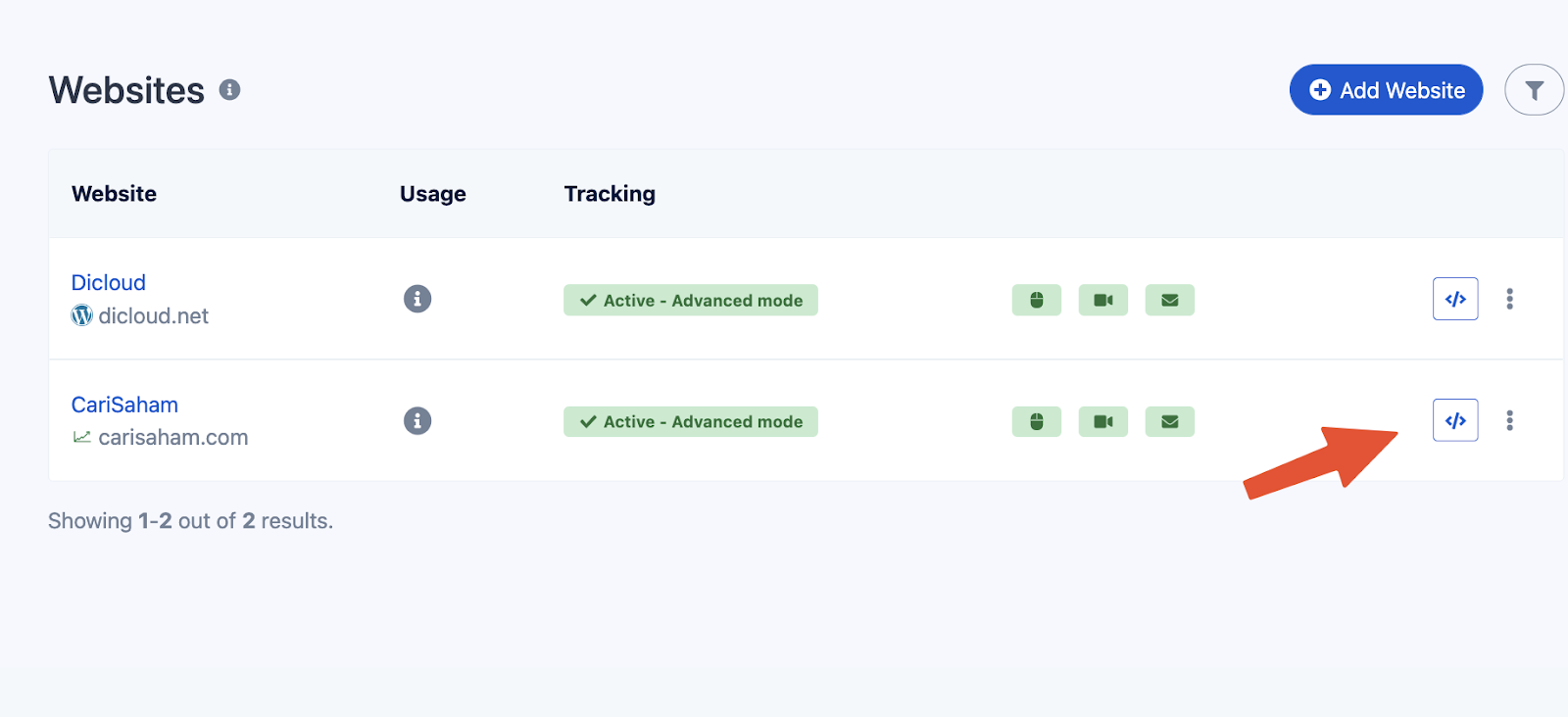View Dicloud usage info icon
The width and height of the screenshot is (1568, 717).
pyautogui.click(x=417, y=299)
